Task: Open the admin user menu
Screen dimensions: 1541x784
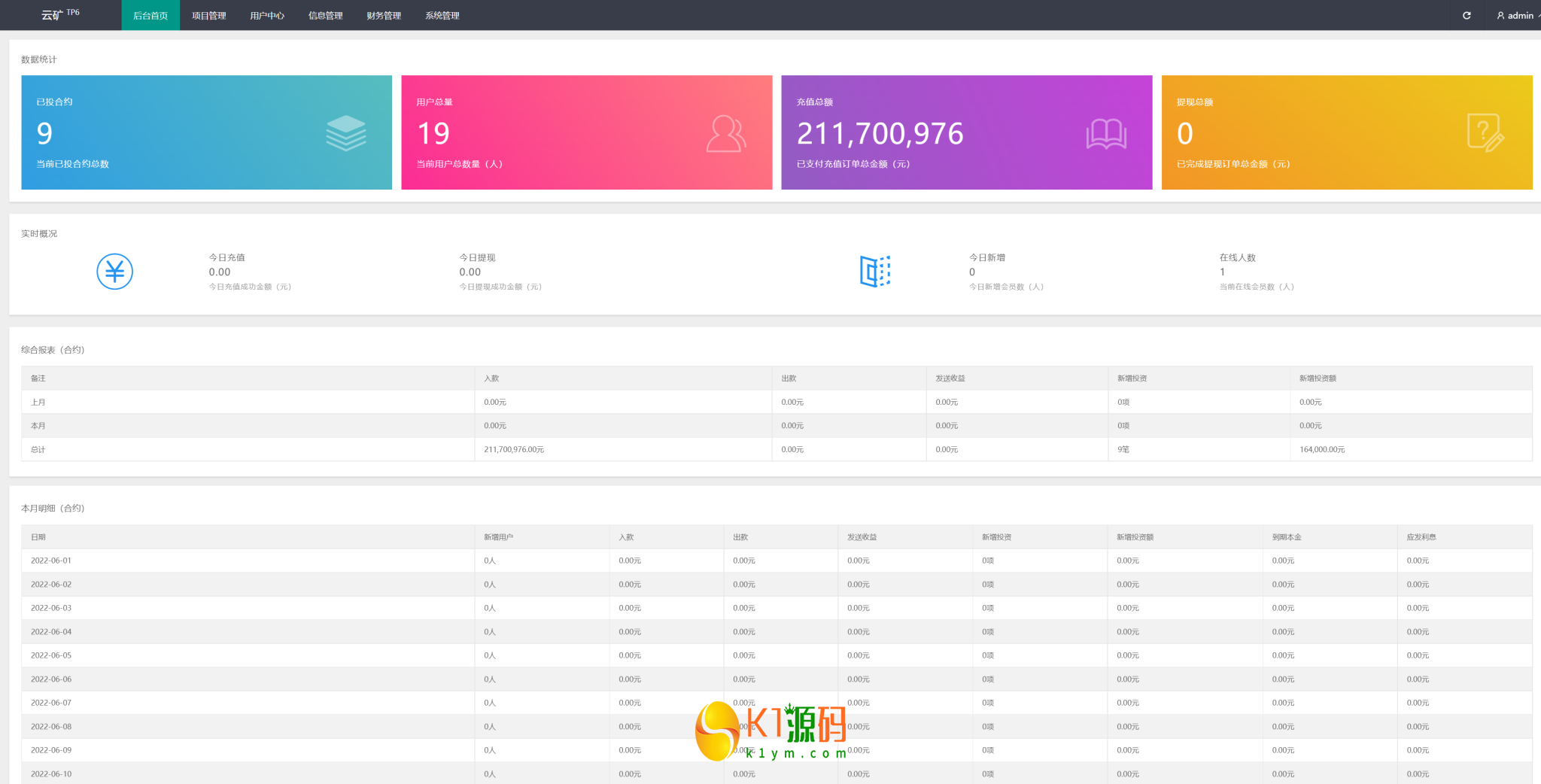Action: (1518, 15)
